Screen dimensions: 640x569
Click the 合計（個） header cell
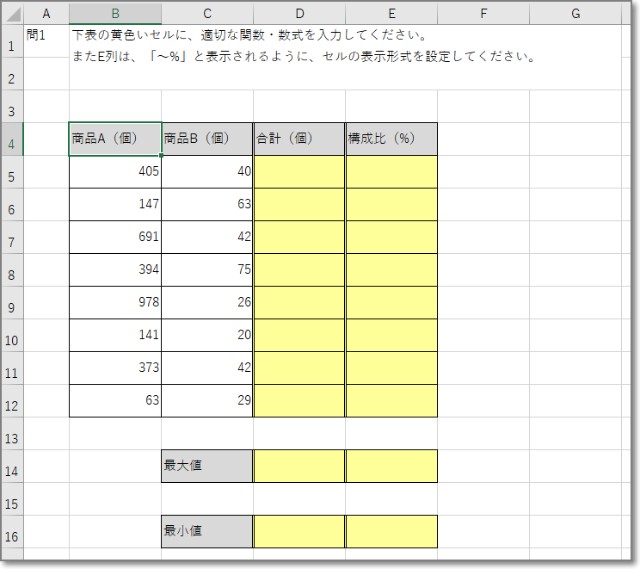click(x=299, y=140)
